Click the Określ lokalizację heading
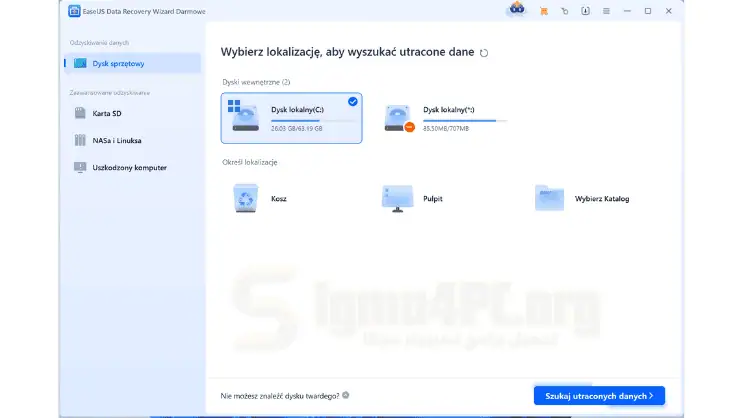Viewport: 743px width, 418px height. (x=250, y=162)
